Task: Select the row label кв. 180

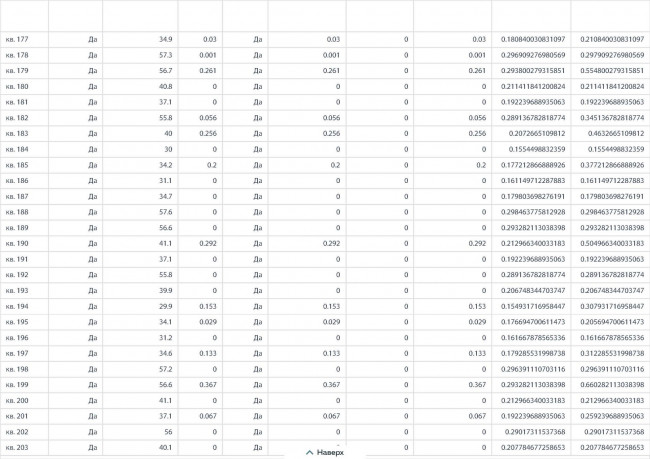Action: (x=17, y=87)
